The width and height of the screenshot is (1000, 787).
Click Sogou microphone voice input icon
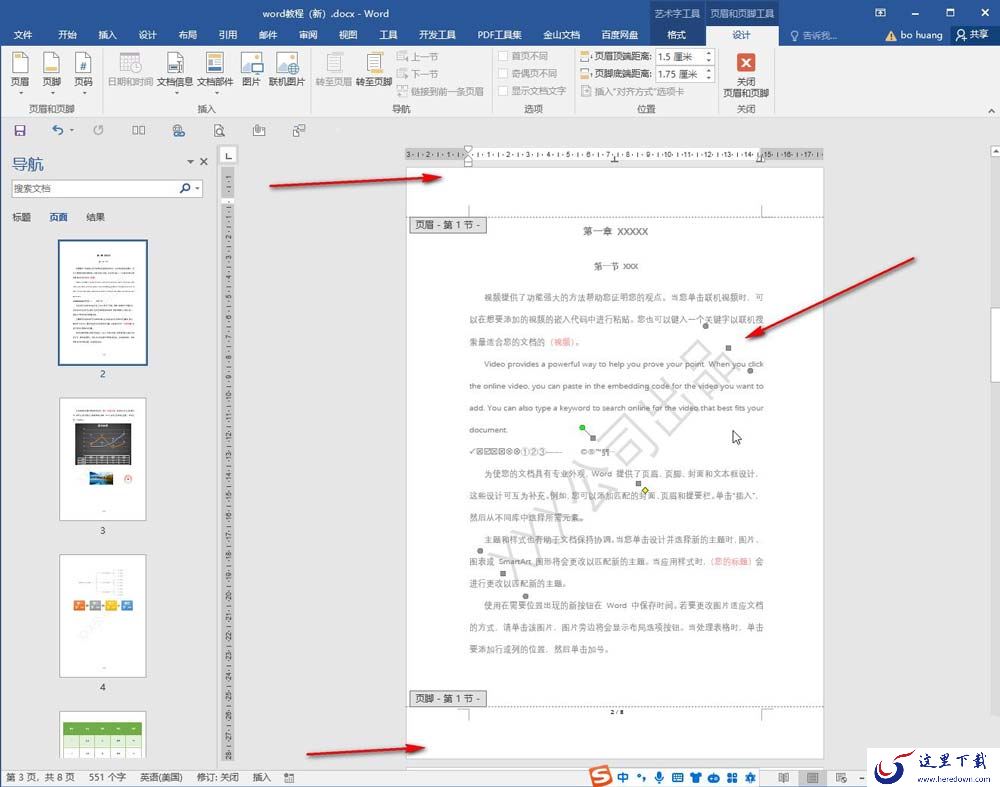tap(659, 777)
